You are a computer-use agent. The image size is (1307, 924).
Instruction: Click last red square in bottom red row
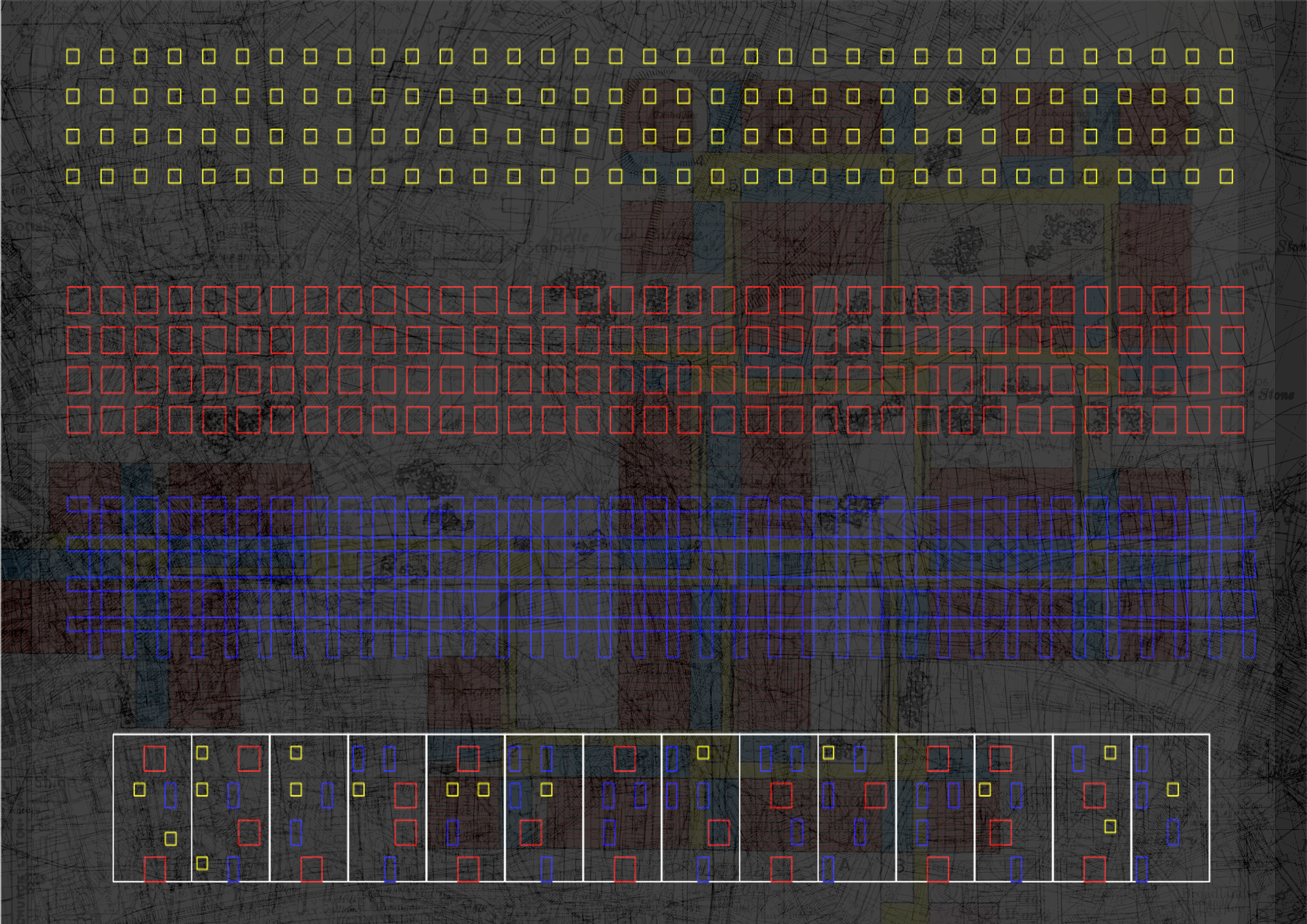(1232, 420)
